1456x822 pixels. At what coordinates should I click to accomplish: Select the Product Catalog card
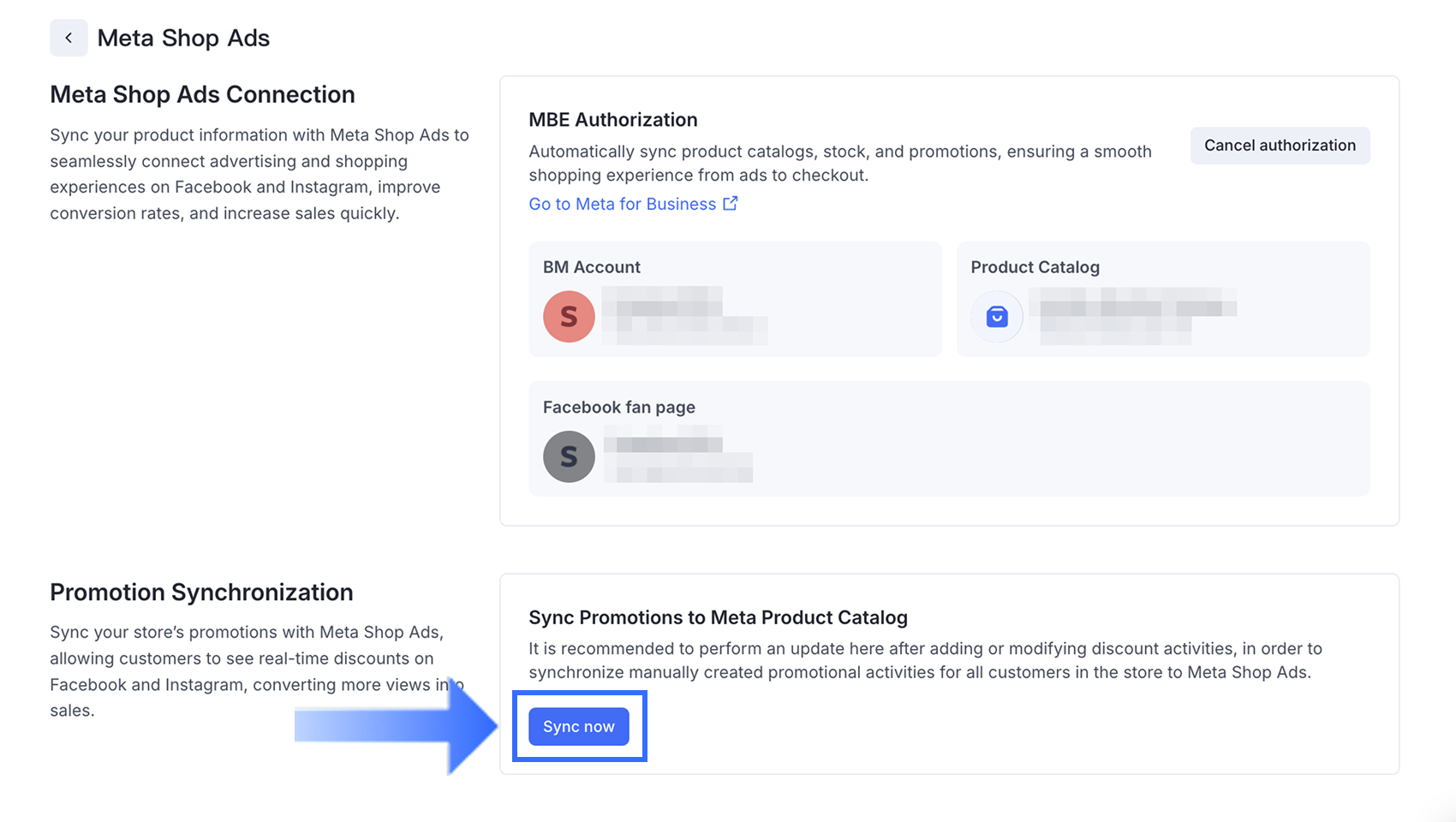tap(1163, 299)
